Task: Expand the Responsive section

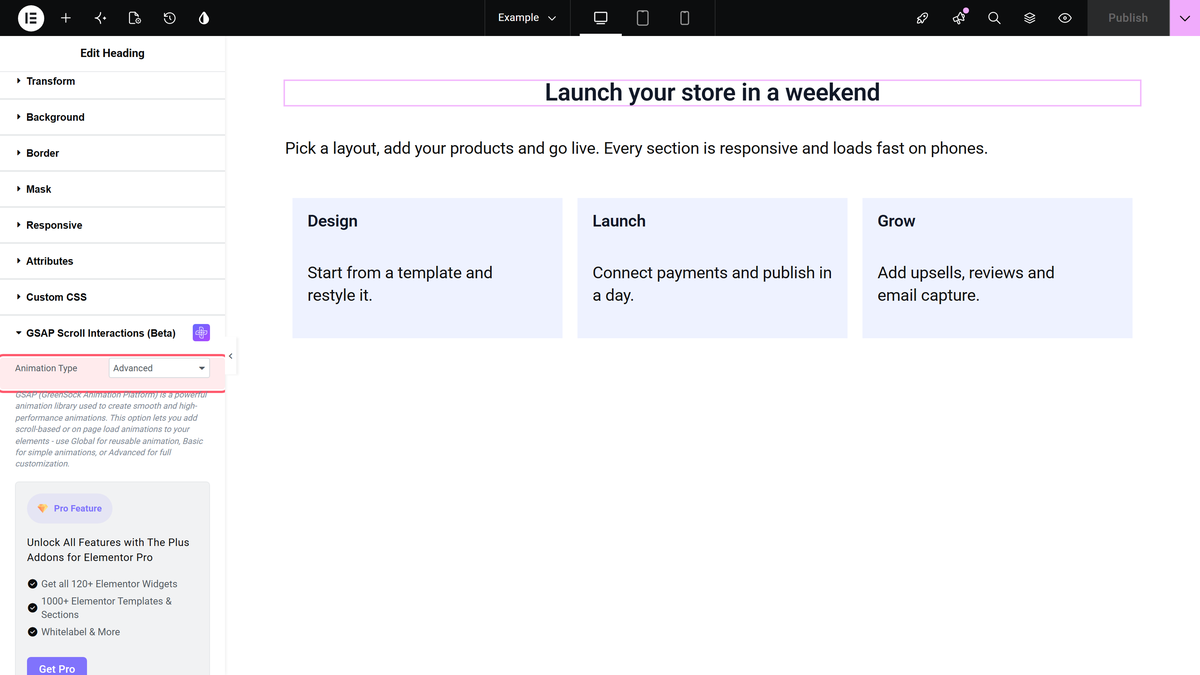Action: click(113, 225)
